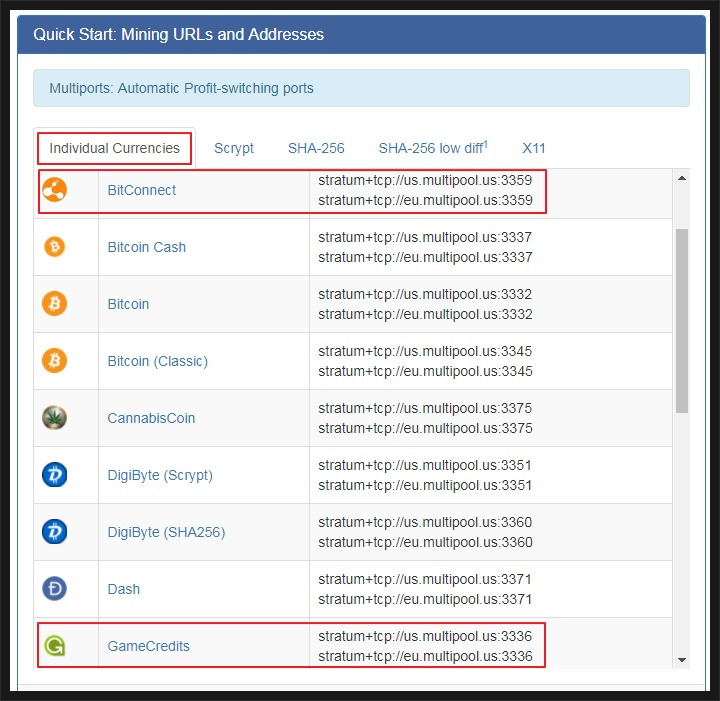Click eu.multipool.us:3360 DigiByte SHA256 URL
The height and width of the screenshot is (701, 720).
point(425,542)
